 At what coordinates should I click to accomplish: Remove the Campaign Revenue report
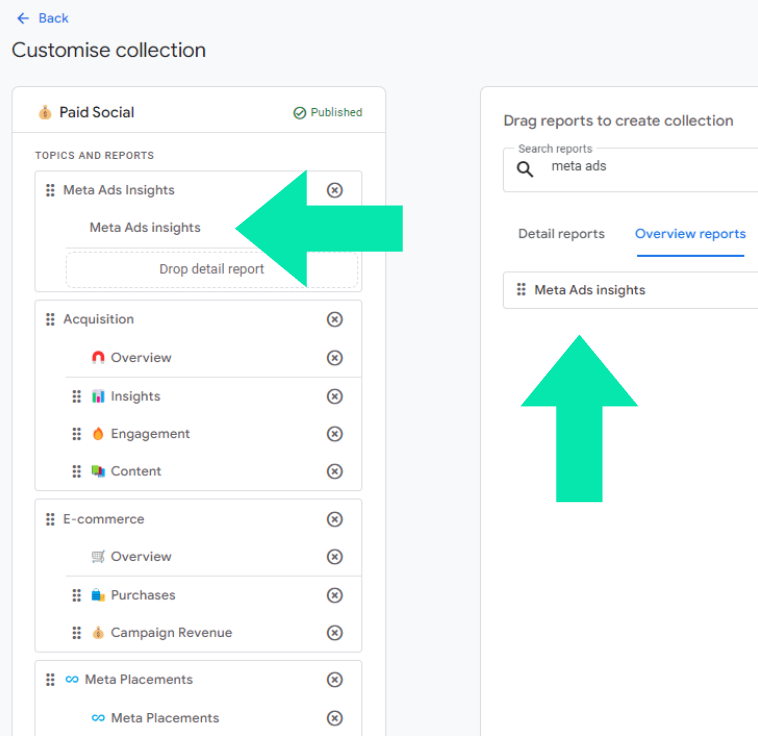tap(335, 633)
